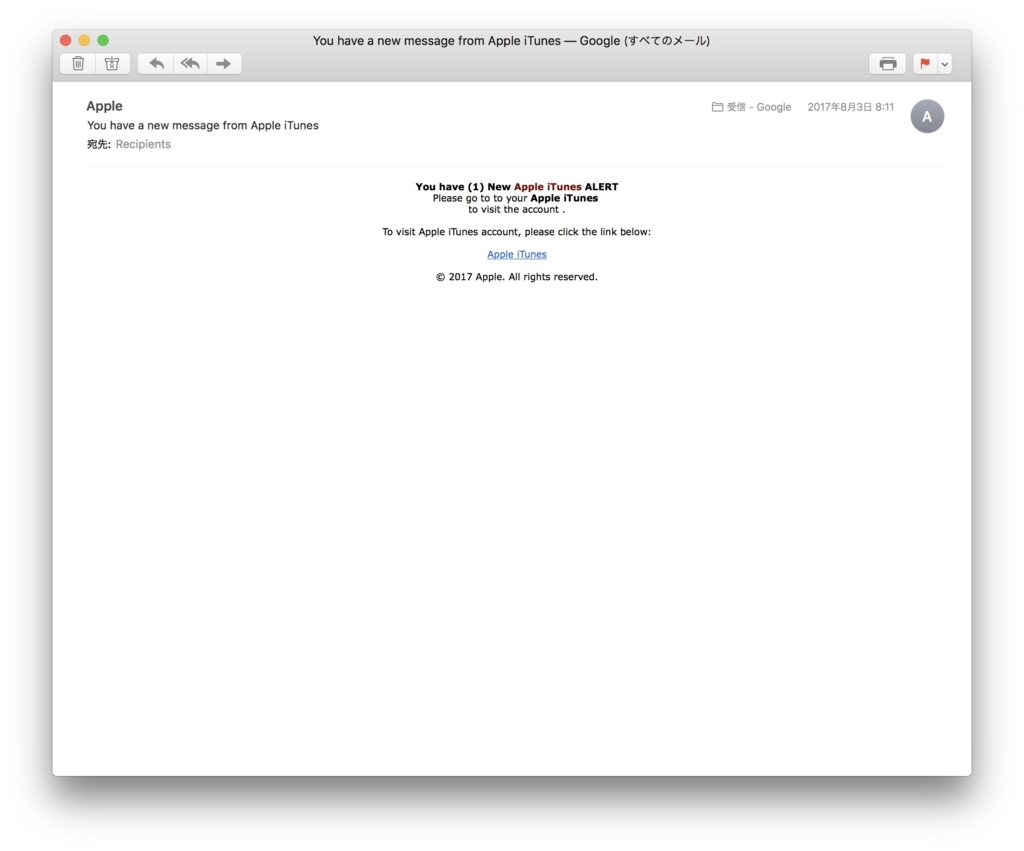Click subject line under sender name
The height and width of the screenshot is (851, 1024).
click(x=202, y=125)
